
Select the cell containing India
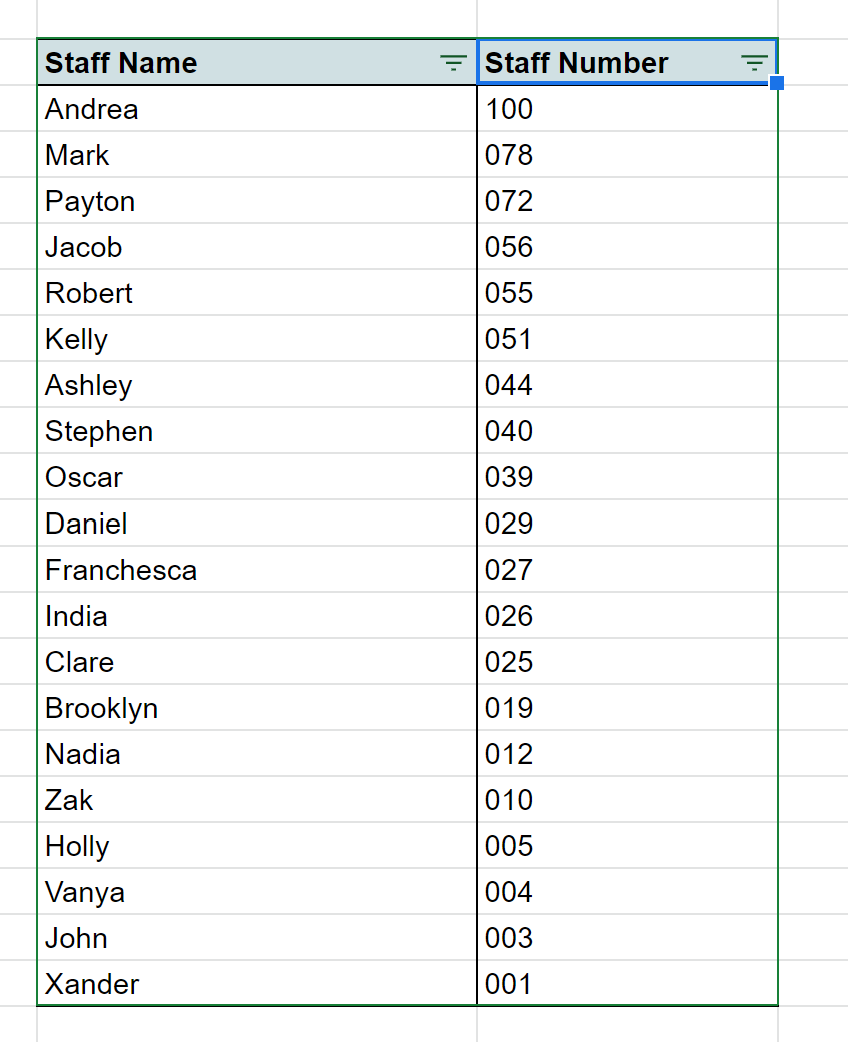click(x=257, y=615)
